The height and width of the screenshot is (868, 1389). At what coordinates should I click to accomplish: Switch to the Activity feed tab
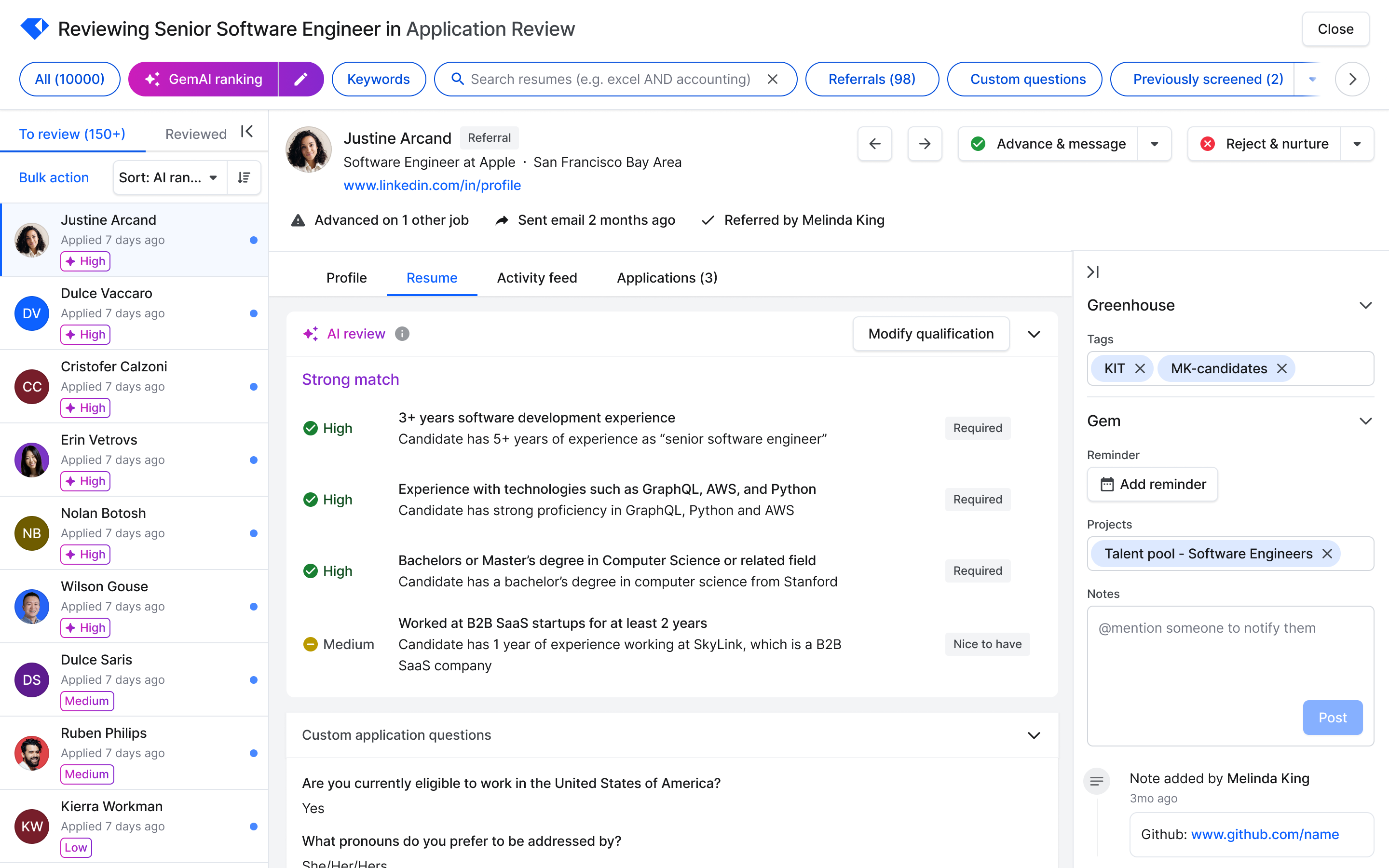click(537, 278)
